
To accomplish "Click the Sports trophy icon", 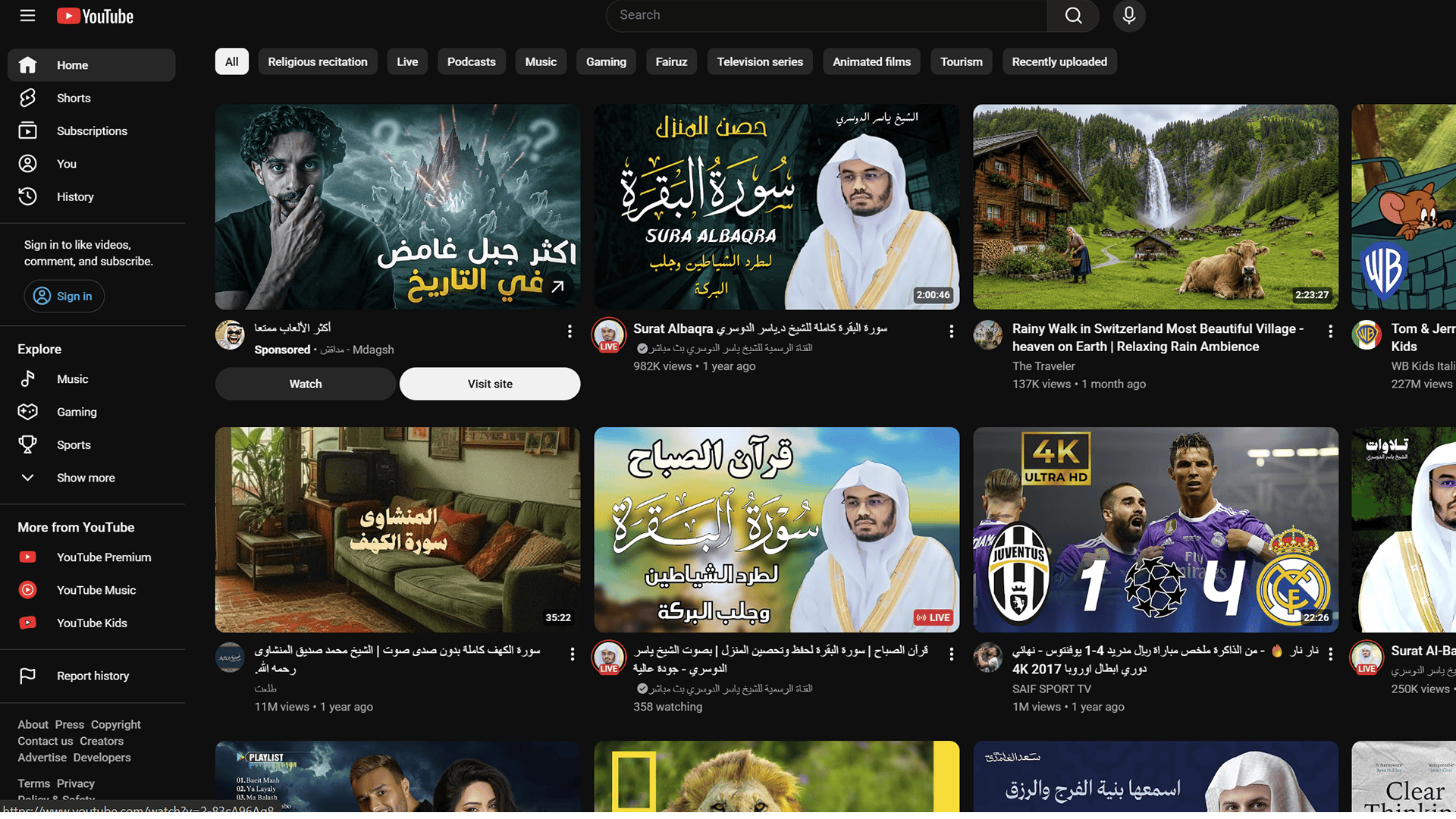I will tap(27, 445).
